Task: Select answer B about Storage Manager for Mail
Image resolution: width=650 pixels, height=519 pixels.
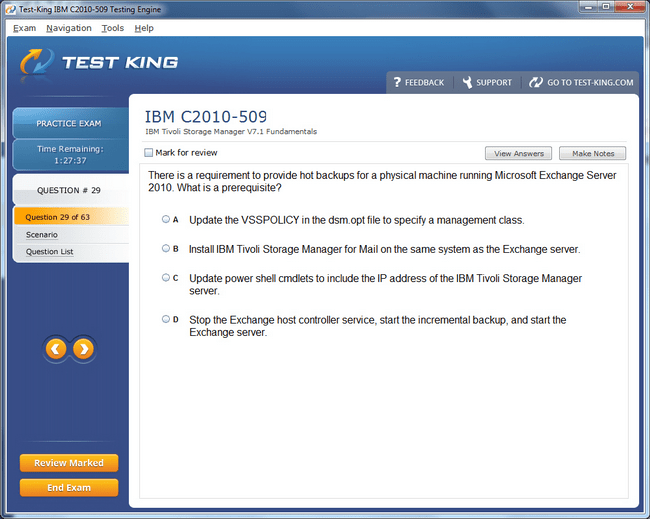Action: [x=166, y=248]
